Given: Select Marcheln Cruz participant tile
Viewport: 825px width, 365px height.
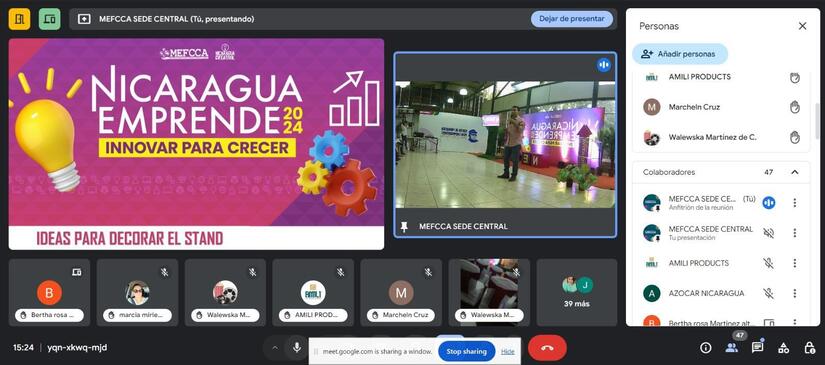Looking at the screenshot, I should tap(401, 292).
